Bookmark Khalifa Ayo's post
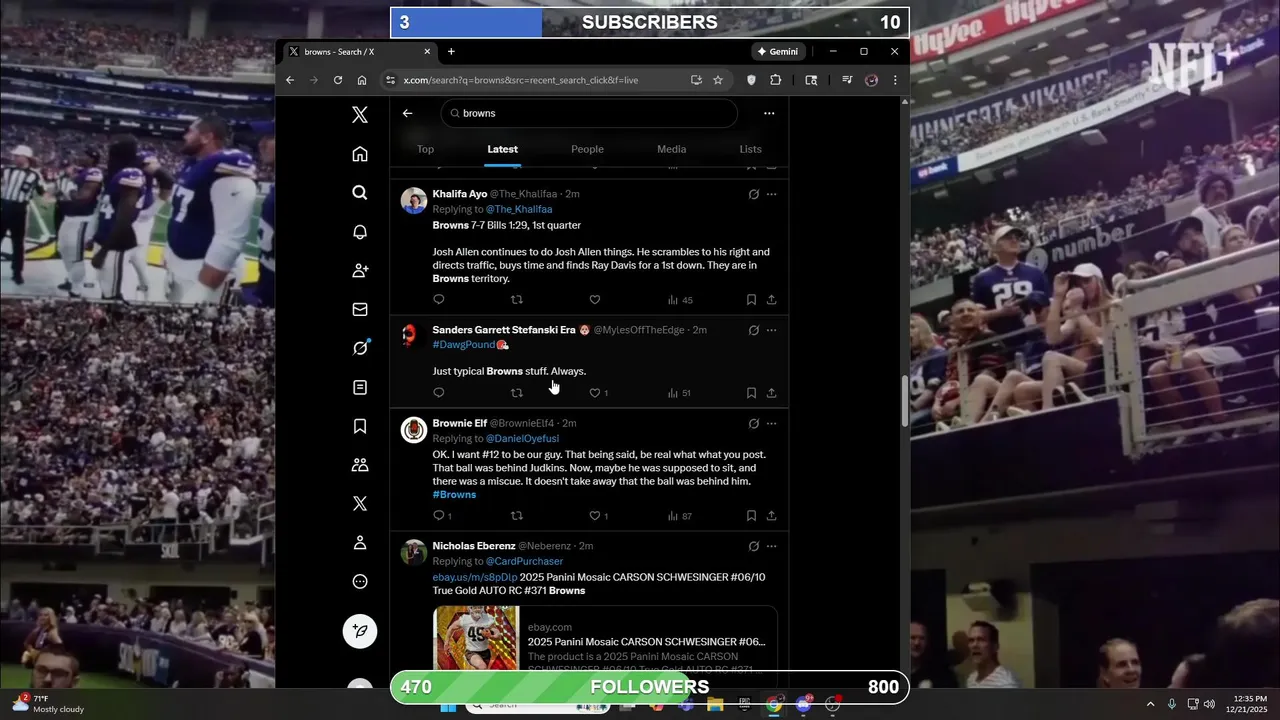The image size is (1280, 720). (x=751, y=299)
